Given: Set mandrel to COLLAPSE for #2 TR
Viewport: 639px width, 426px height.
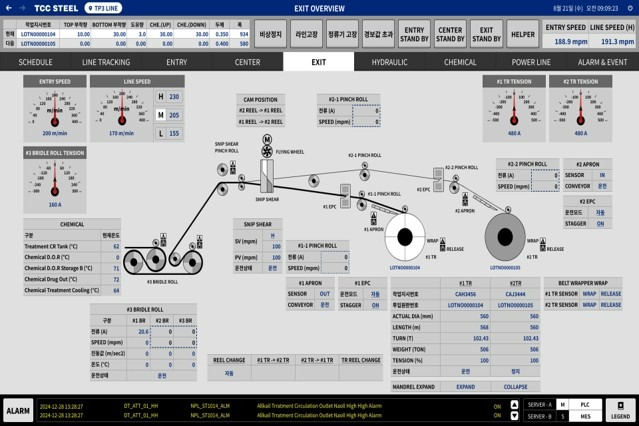Looking at the screenshot, I should coord(515,386).
